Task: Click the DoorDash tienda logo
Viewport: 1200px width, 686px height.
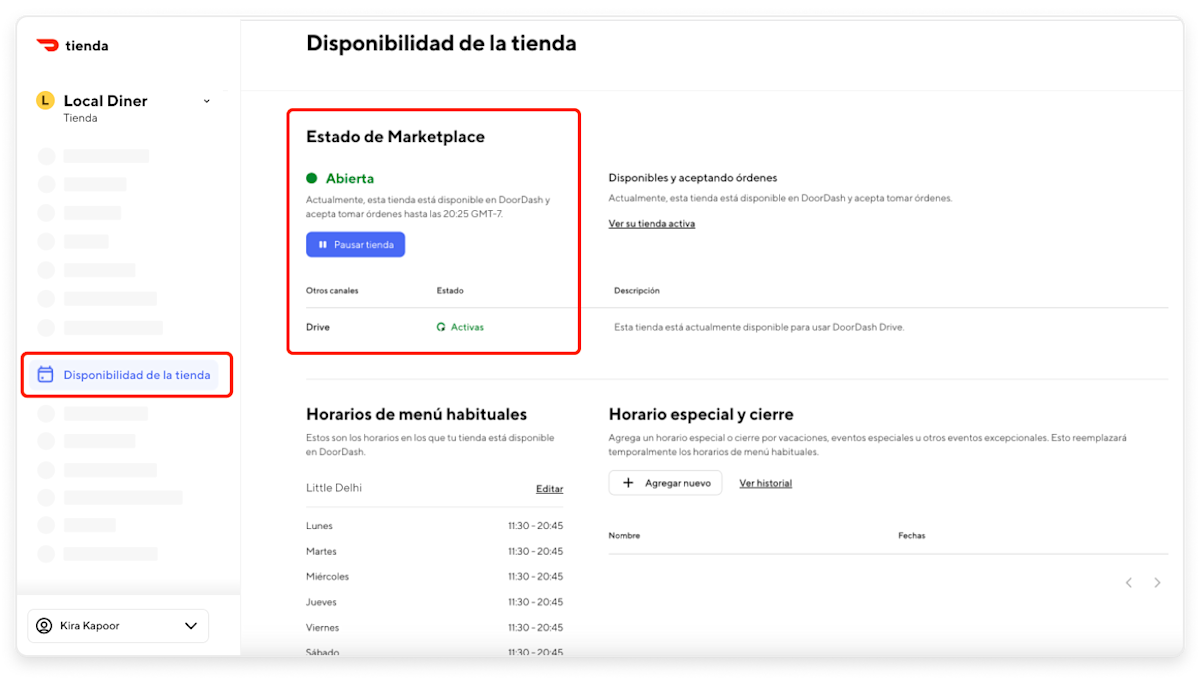Action: pos(72,45)
